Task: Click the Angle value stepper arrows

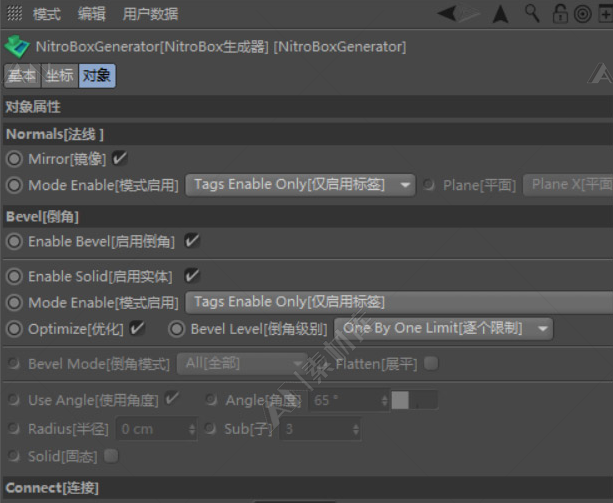Action: click(385, 400)
